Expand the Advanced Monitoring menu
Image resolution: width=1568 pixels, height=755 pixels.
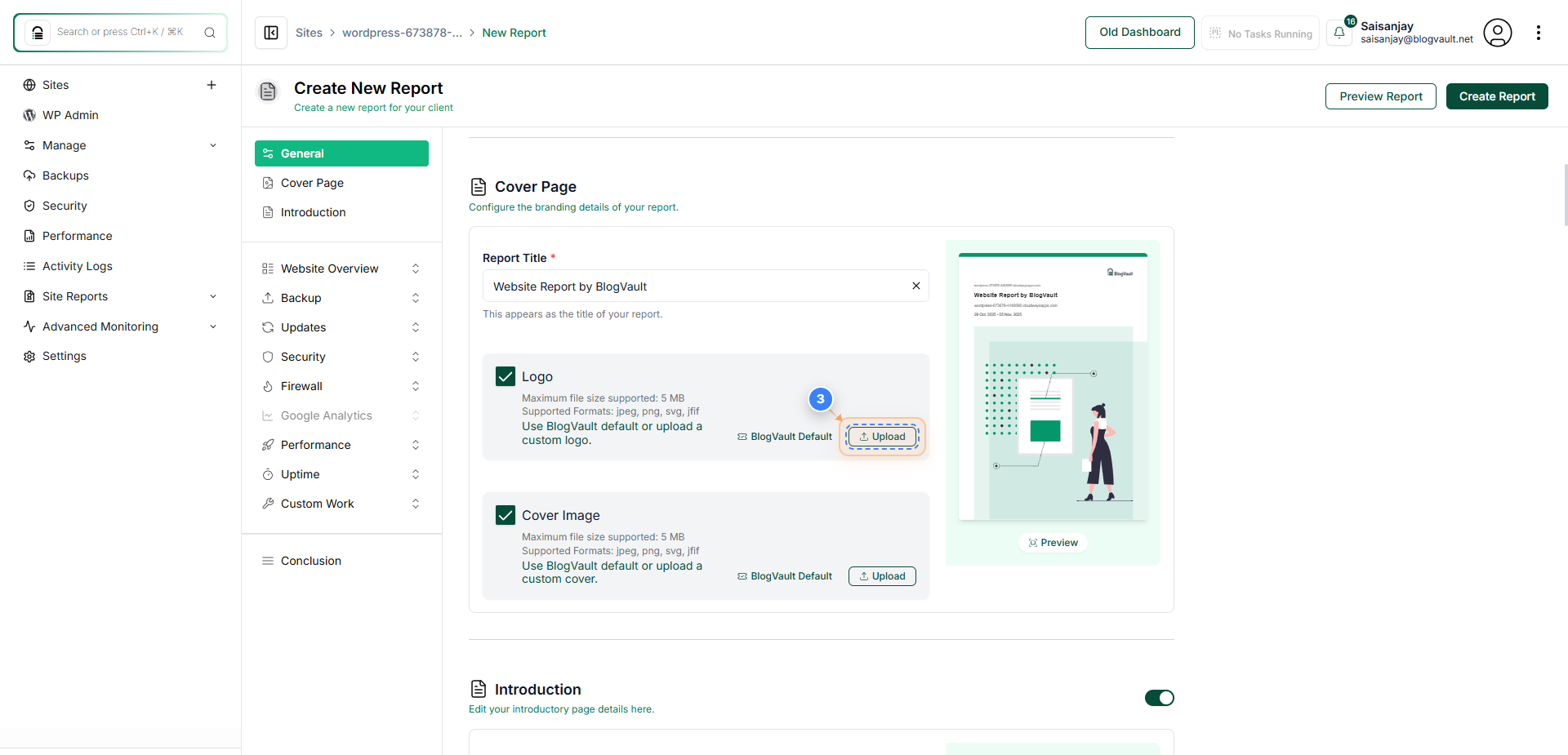click(x=213, y=326)
